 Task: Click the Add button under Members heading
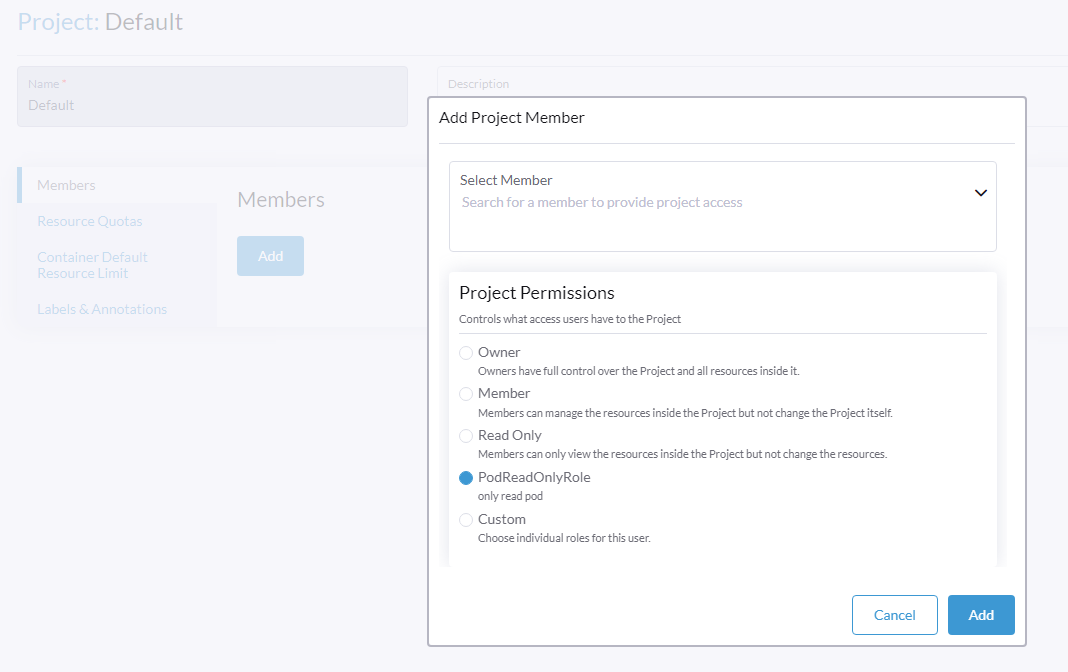click(x=270, y=256)
